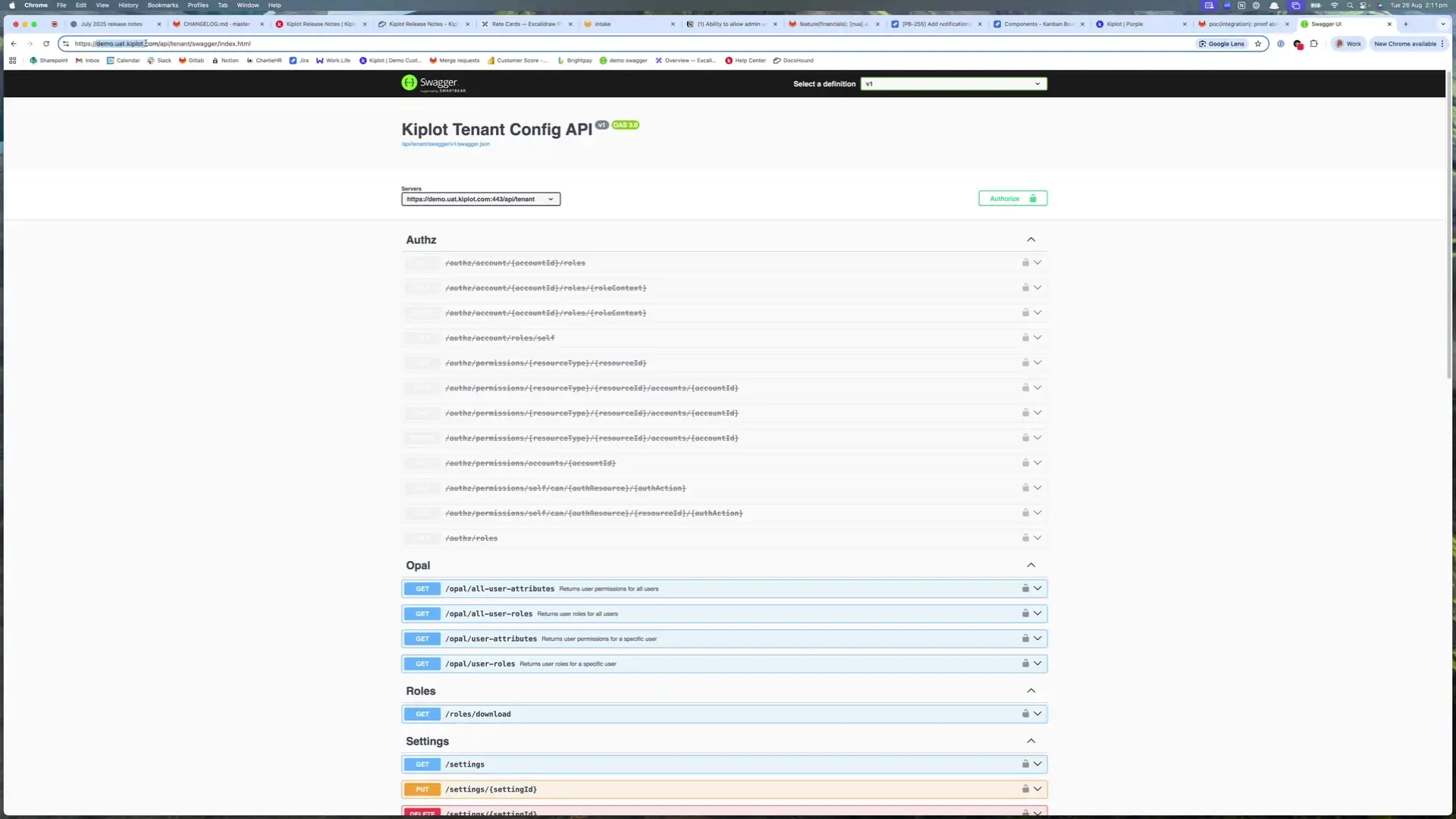Open Control Center in the menu bar
Screen dimensions: 1456x819
(x=1364, y=5)
